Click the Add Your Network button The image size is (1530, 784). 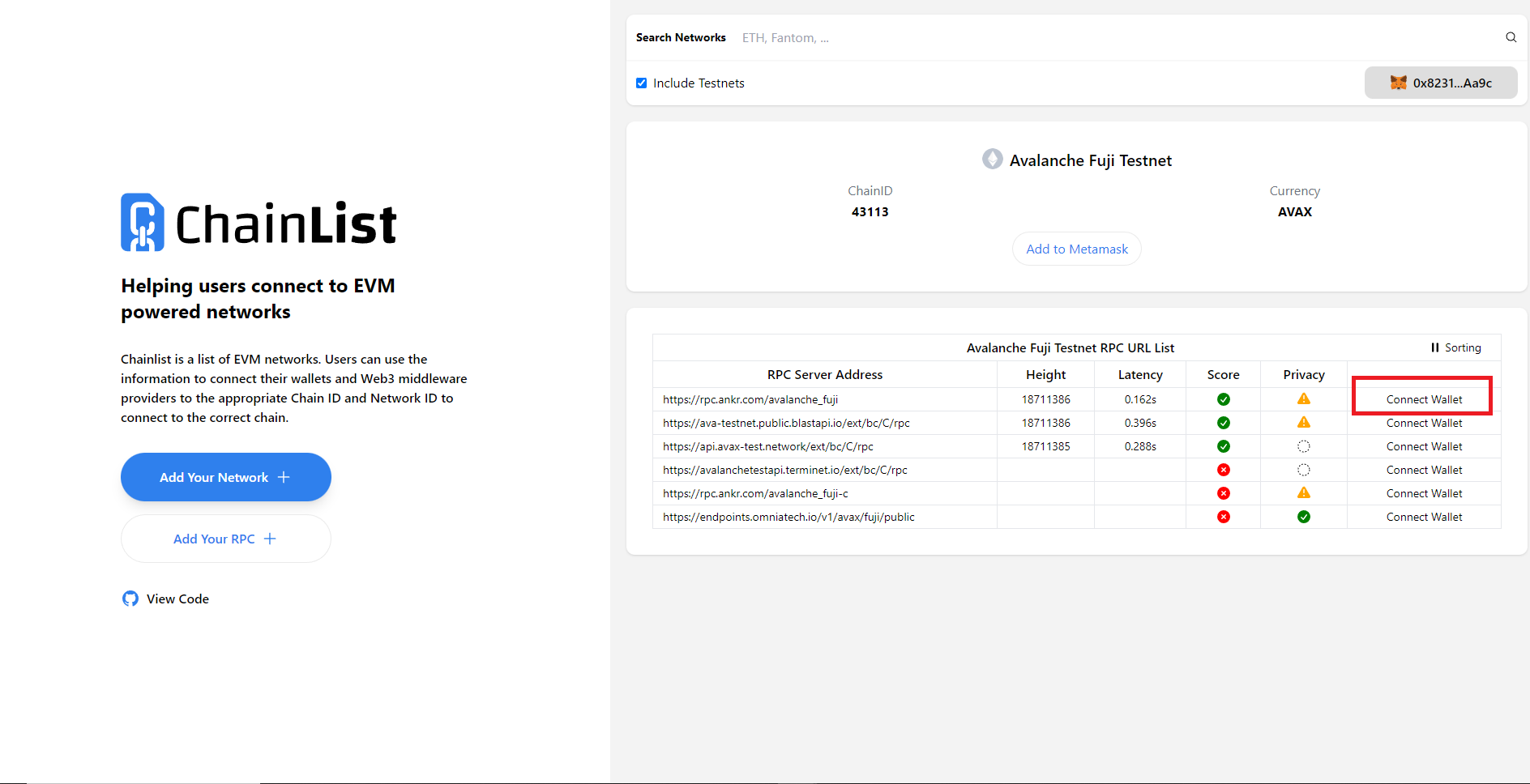(x=225, y=477)
